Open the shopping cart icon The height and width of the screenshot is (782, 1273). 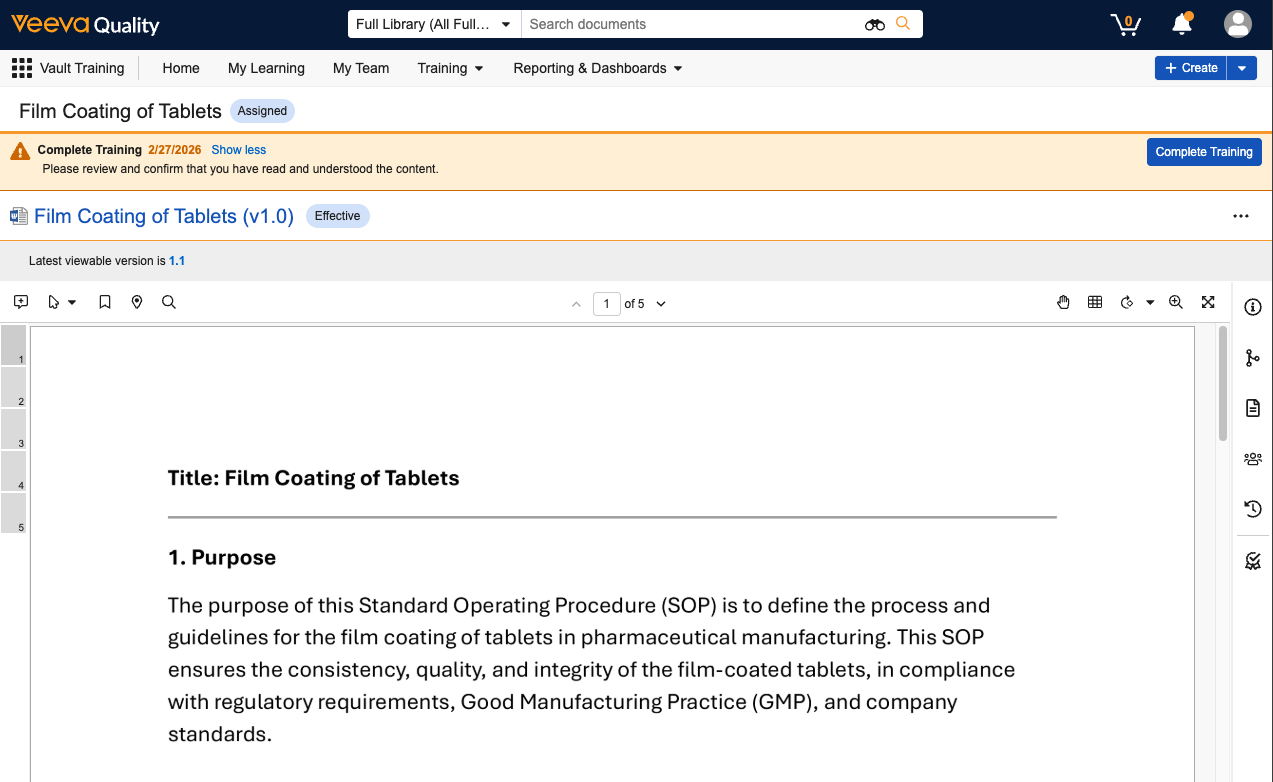tap(1126, 24)
